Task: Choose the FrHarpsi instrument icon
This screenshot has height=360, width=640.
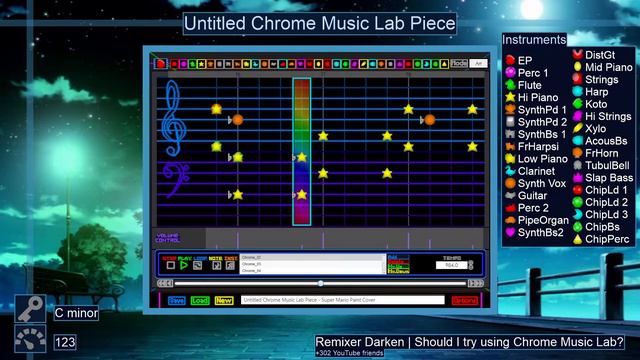Action: 237,64
